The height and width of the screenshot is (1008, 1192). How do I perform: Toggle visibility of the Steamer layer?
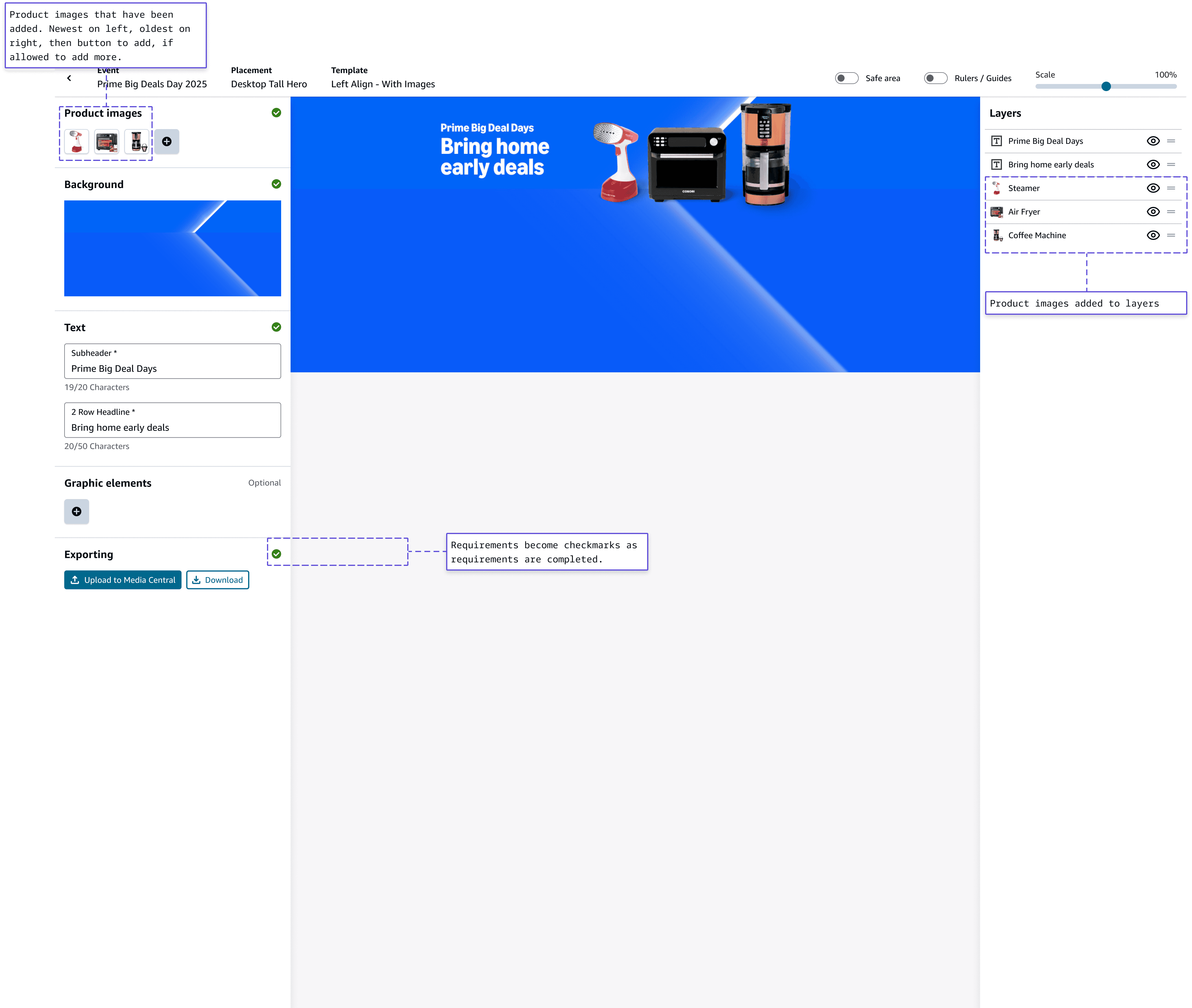1153,188
